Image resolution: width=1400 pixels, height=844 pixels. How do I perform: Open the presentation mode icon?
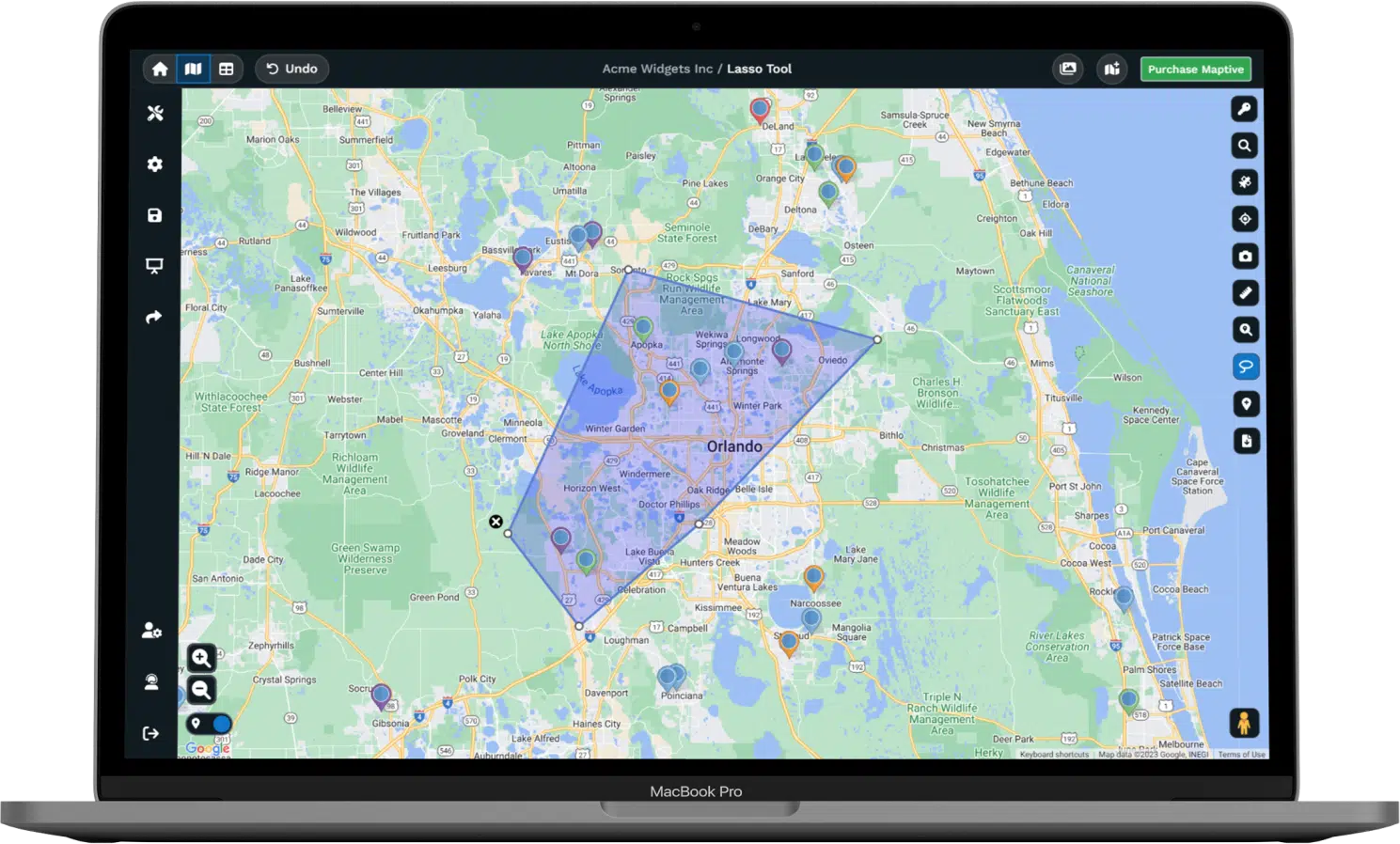coord(155,266)
